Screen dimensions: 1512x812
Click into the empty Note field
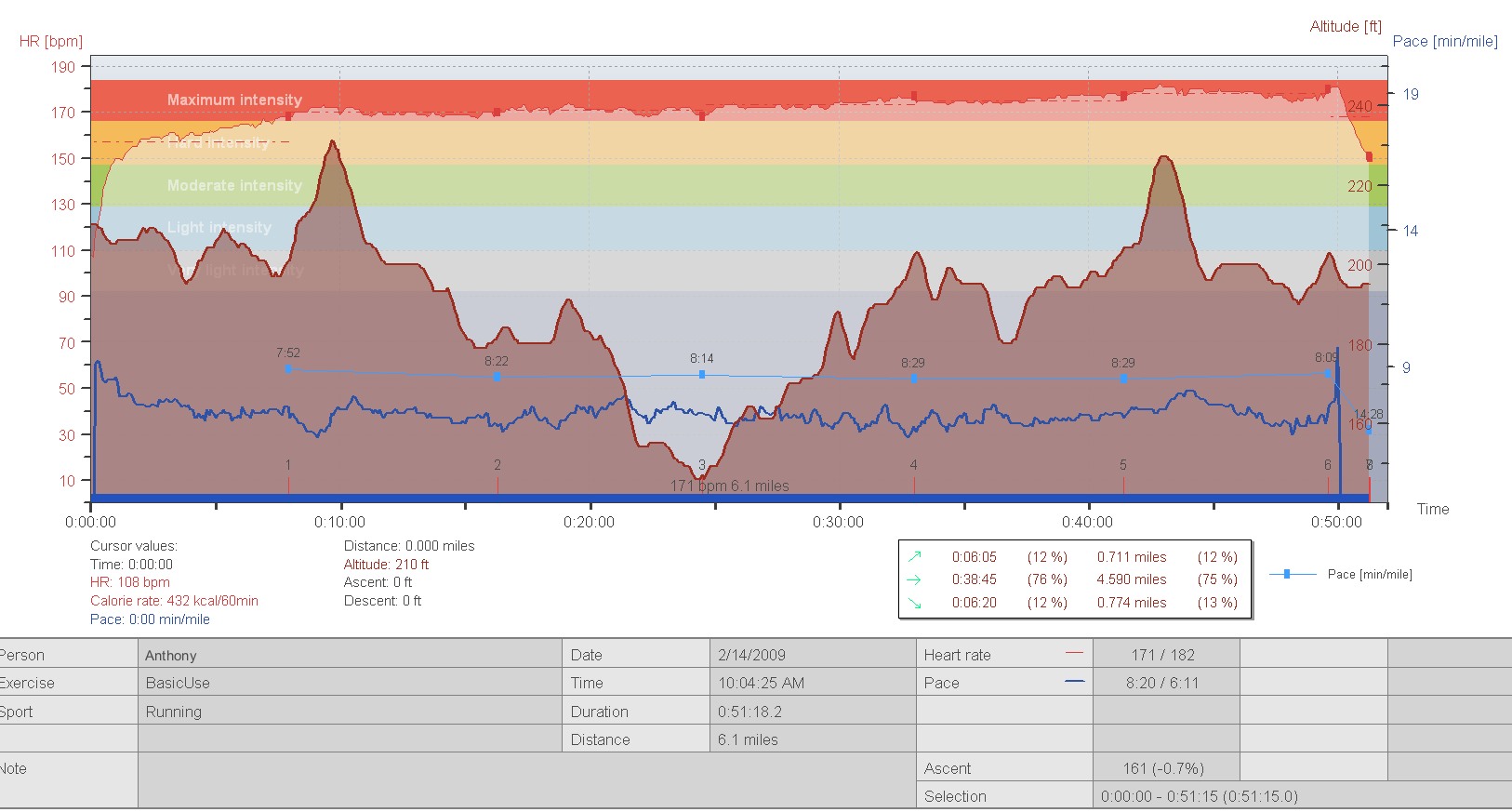tap(525, 779)
